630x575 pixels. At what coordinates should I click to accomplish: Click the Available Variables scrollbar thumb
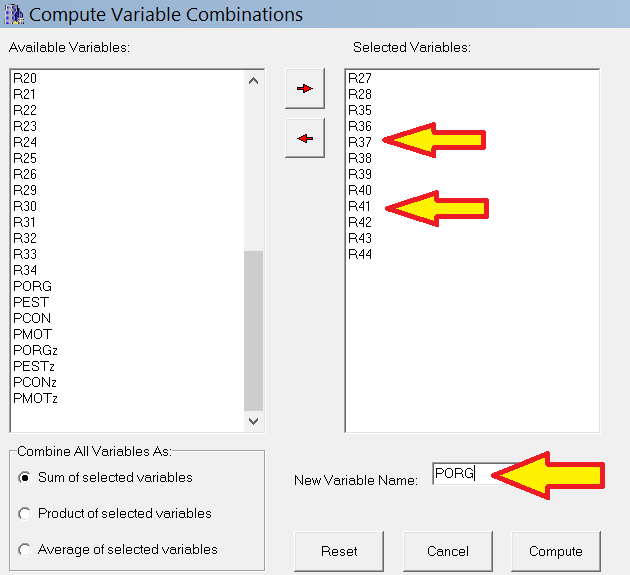(253, 330)
